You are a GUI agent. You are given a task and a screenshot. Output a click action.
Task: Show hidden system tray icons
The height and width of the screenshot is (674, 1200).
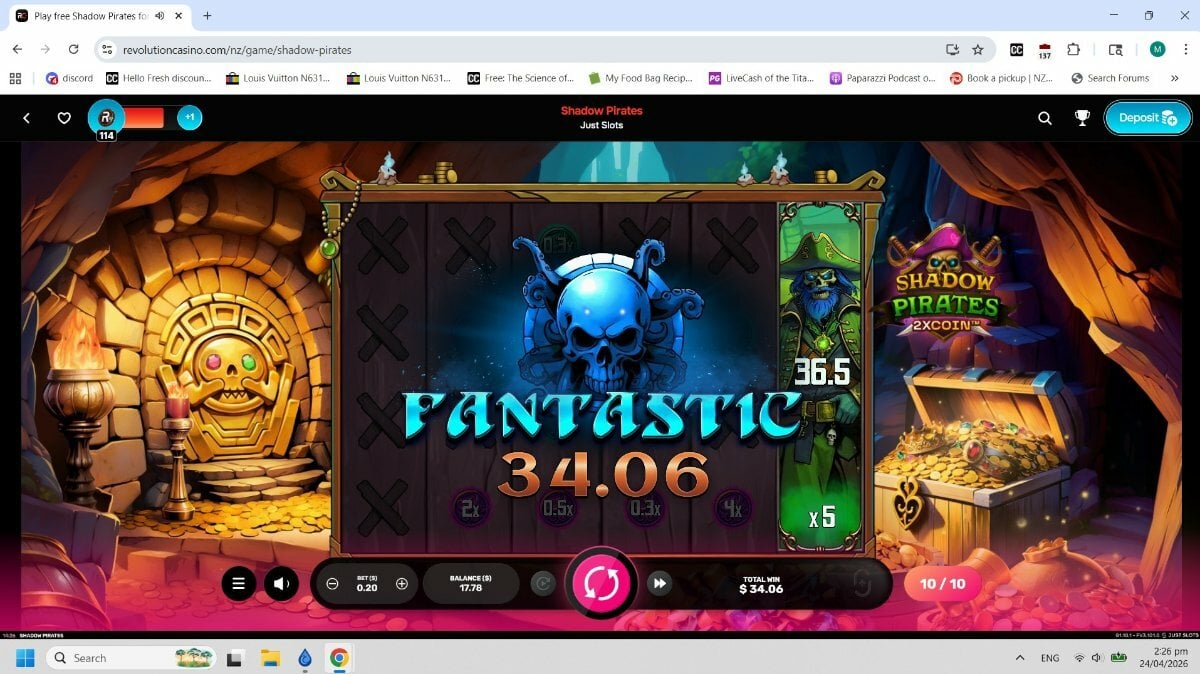coord(1020,658)
